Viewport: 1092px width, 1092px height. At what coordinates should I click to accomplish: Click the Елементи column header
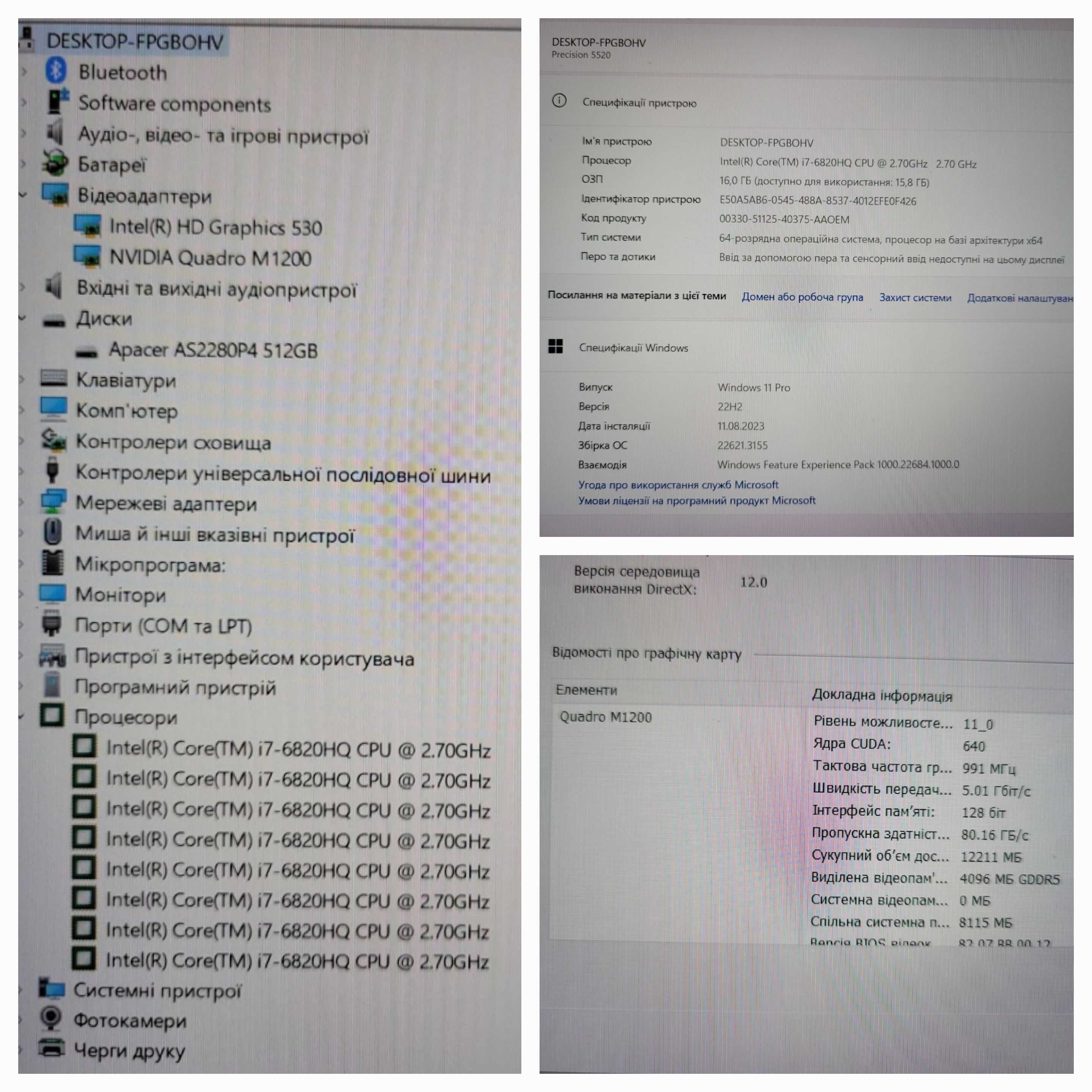coord(586,690)
